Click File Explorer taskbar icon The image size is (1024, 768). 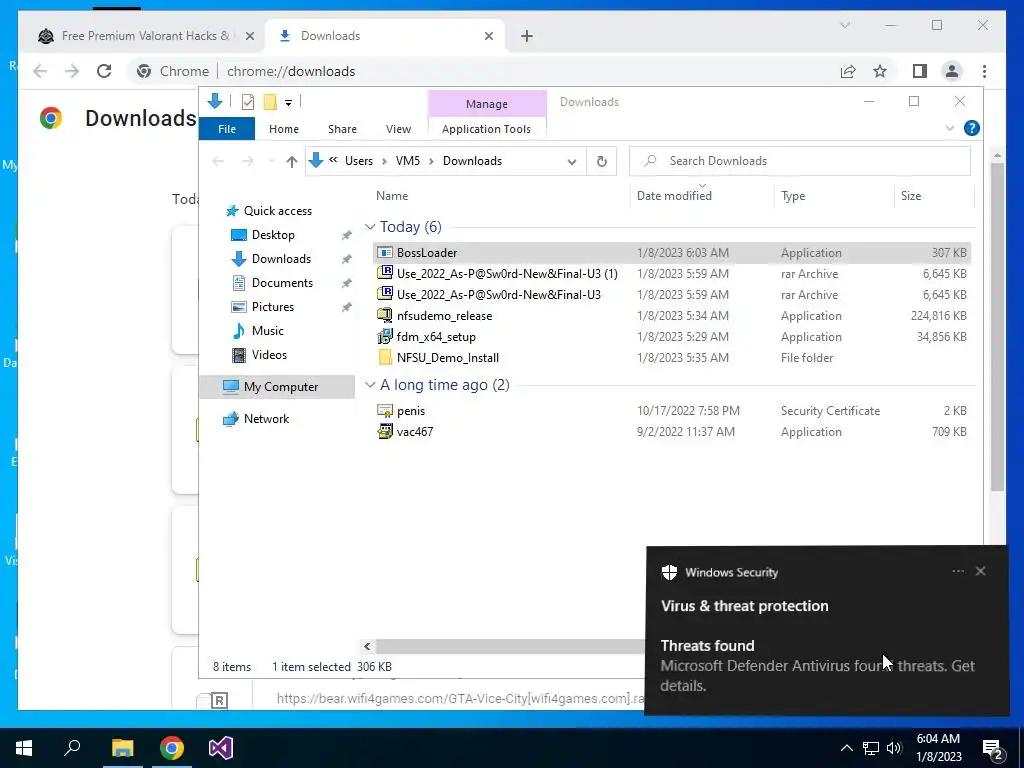click(x=122, y=748)
